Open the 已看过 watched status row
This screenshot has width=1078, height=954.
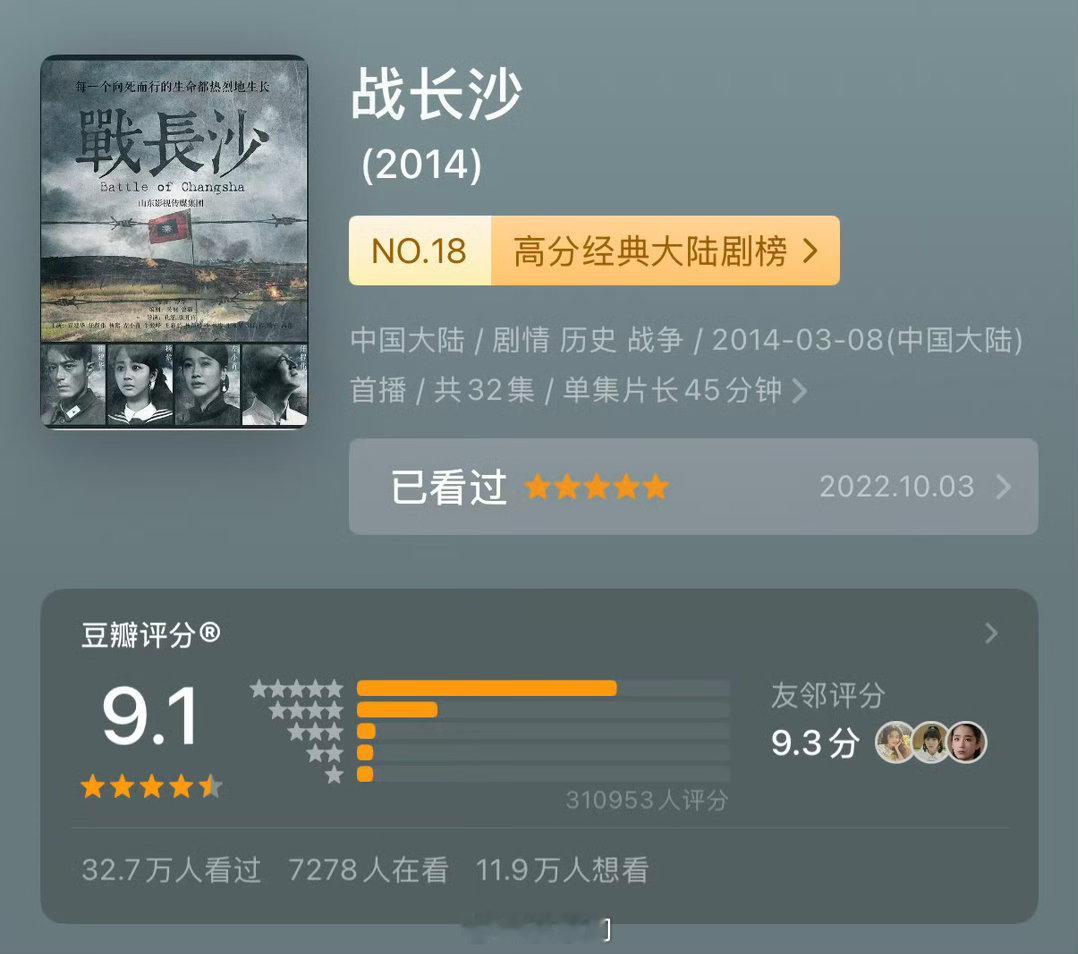[693, 487]
